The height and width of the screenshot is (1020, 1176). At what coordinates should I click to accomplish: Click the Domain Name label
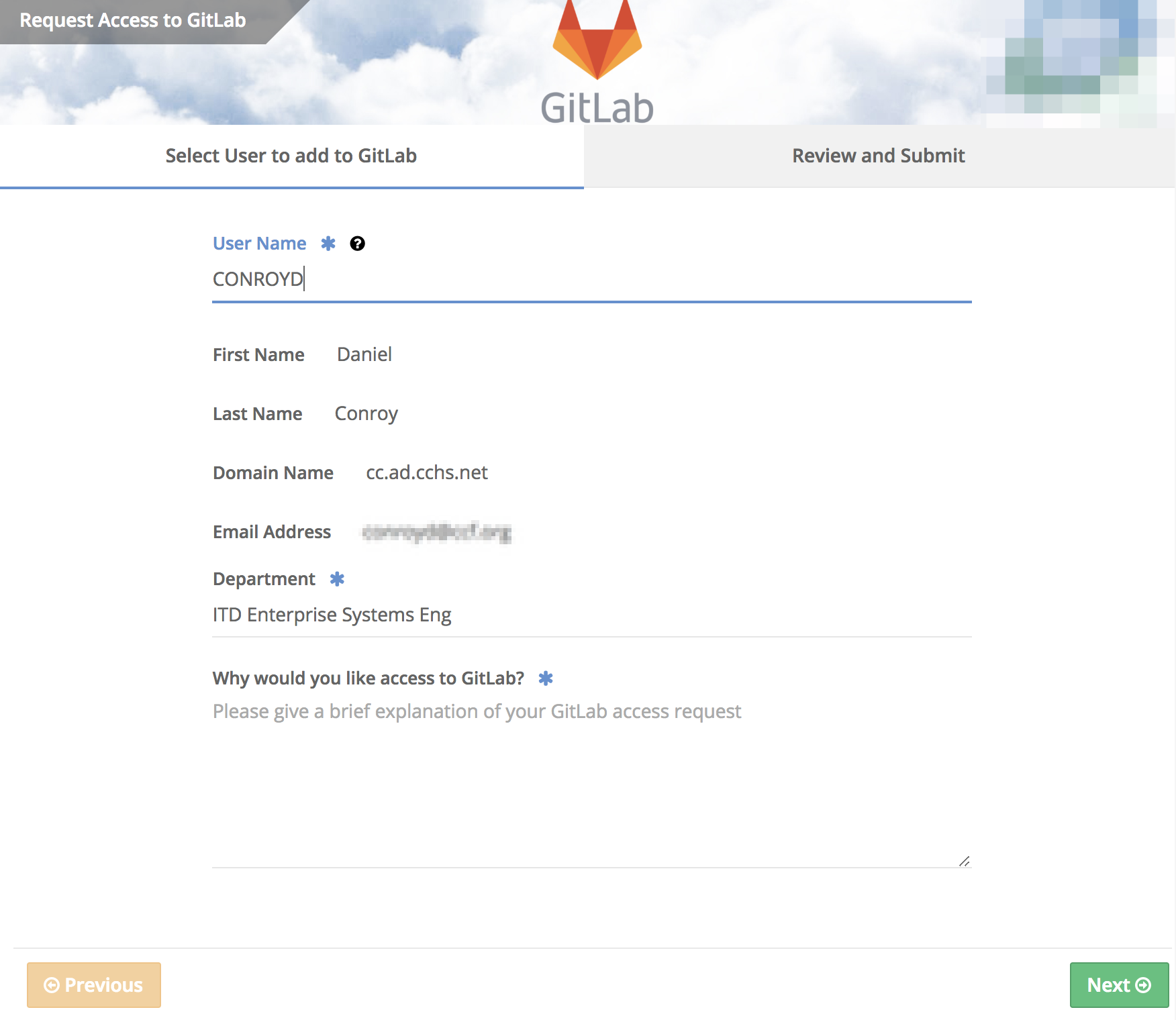click(273, 473)
